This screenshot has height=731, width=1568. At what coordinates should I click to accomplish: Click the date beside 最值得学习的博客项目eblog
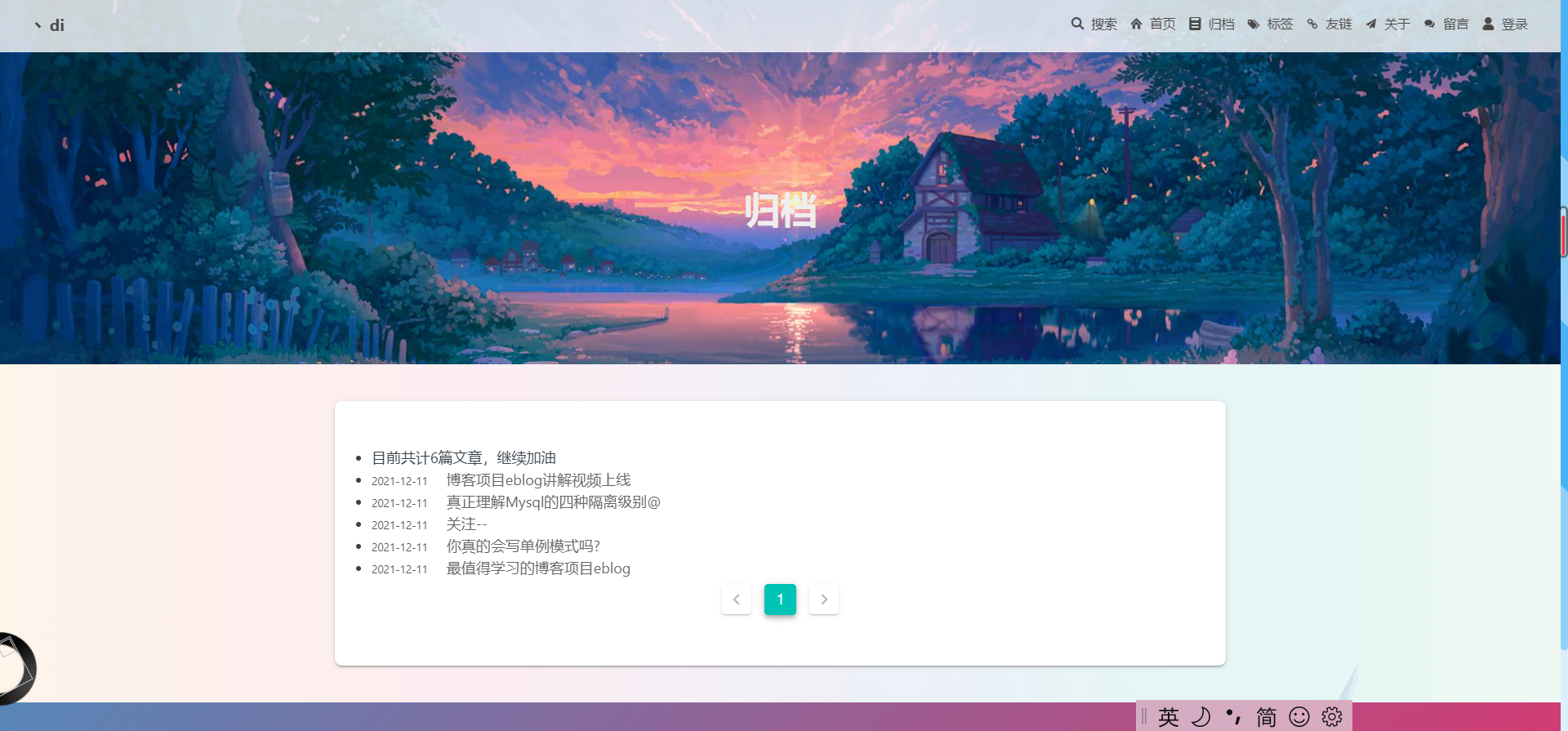[399, 569]
